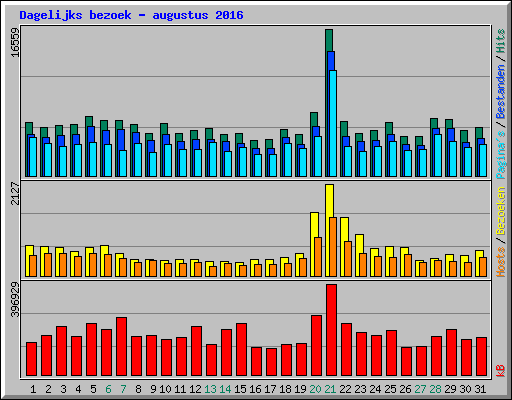
Task: Click the red "kB" legend label
Action: click(501, 371)
